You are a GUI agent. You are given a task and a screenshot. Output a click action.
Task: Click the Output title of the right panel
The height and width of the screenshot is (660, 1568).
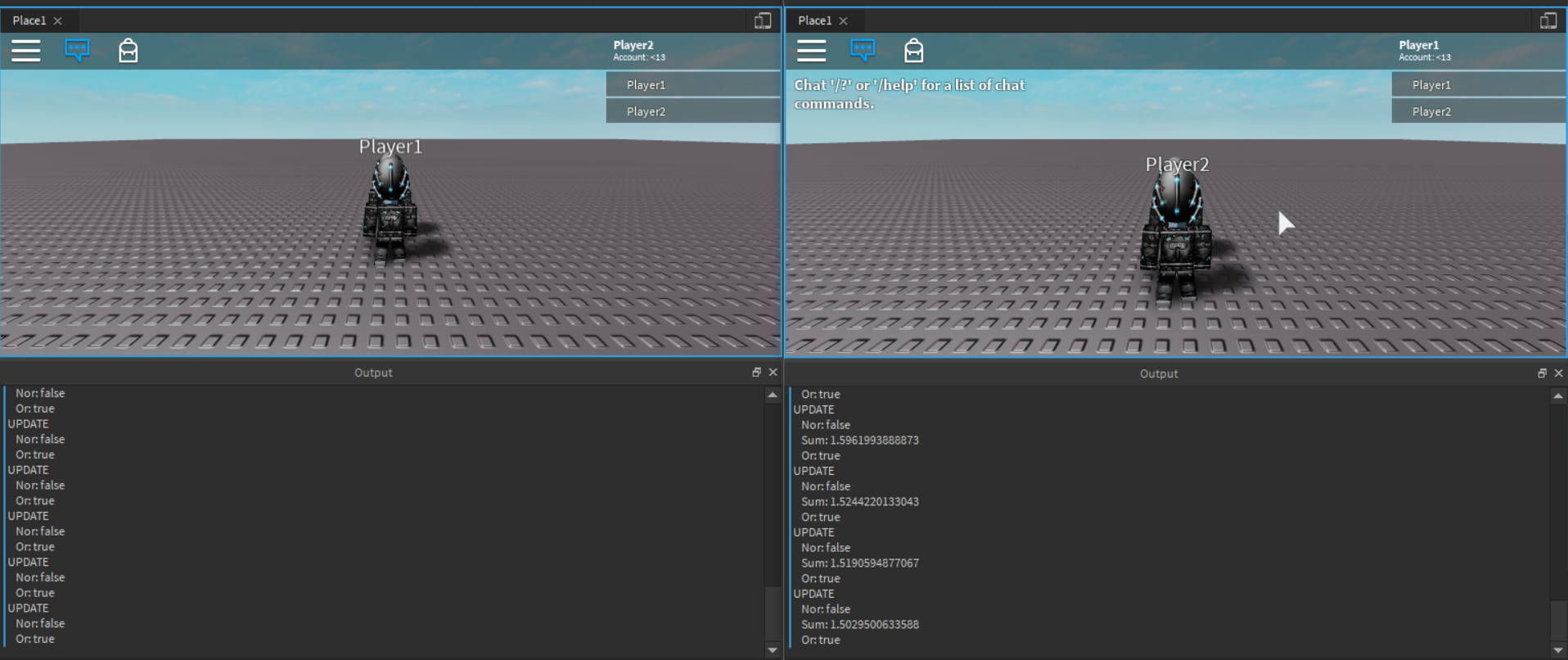[1159, 373]
